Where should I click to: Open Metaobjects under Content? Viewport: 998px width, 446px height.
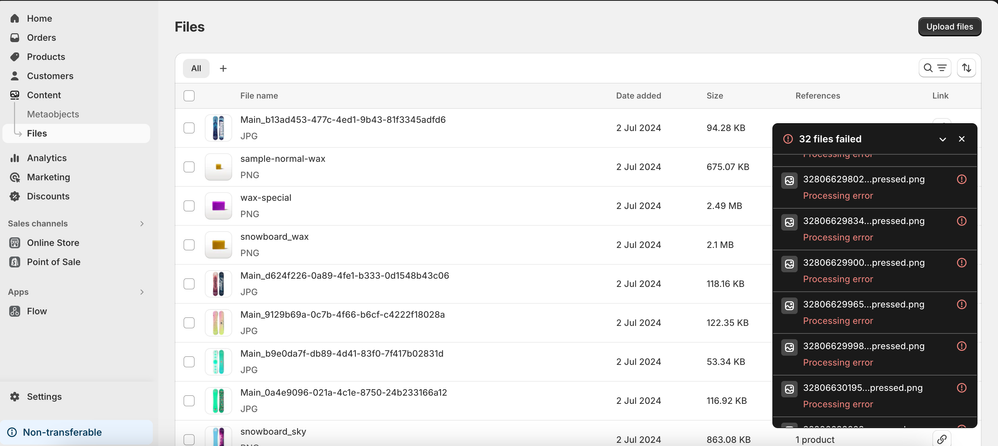point(53,114)
